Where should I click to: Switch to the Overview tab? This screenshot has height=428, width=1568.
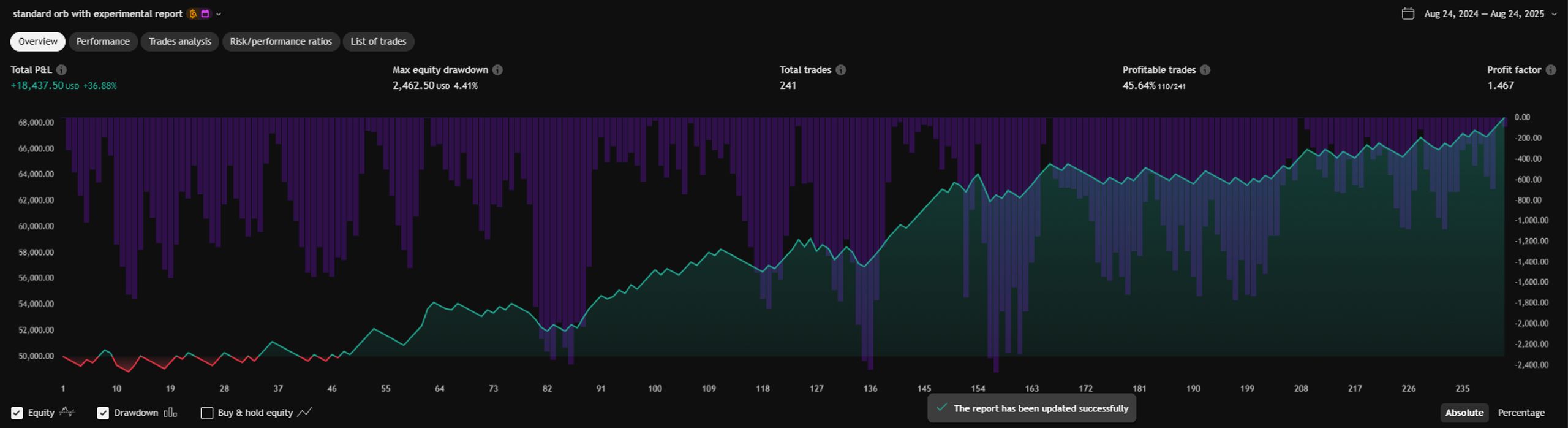(x=38, y=42)
